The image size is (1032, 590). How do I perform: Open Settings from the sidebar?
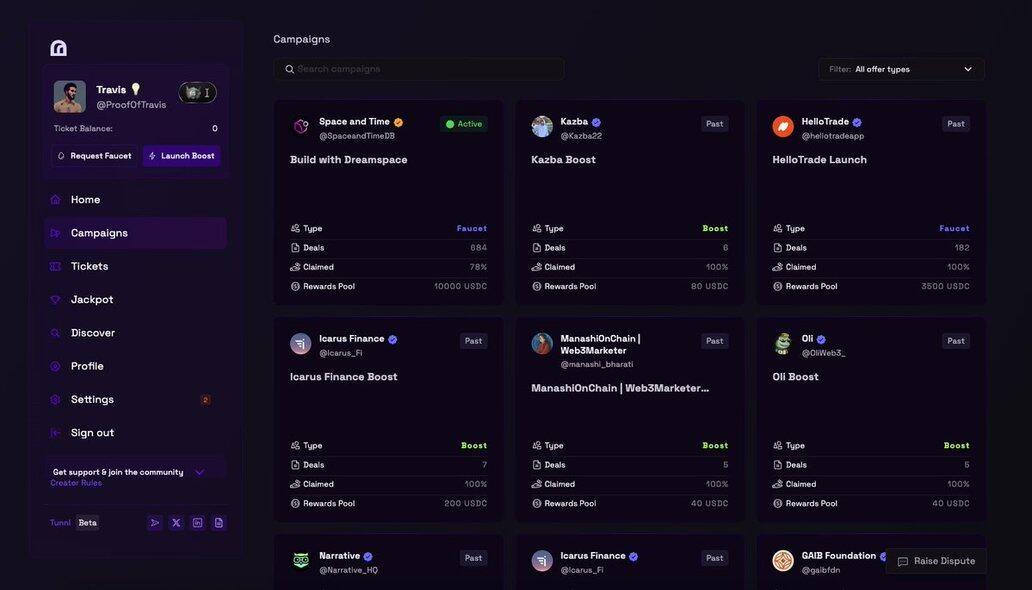tap(92, 400)
